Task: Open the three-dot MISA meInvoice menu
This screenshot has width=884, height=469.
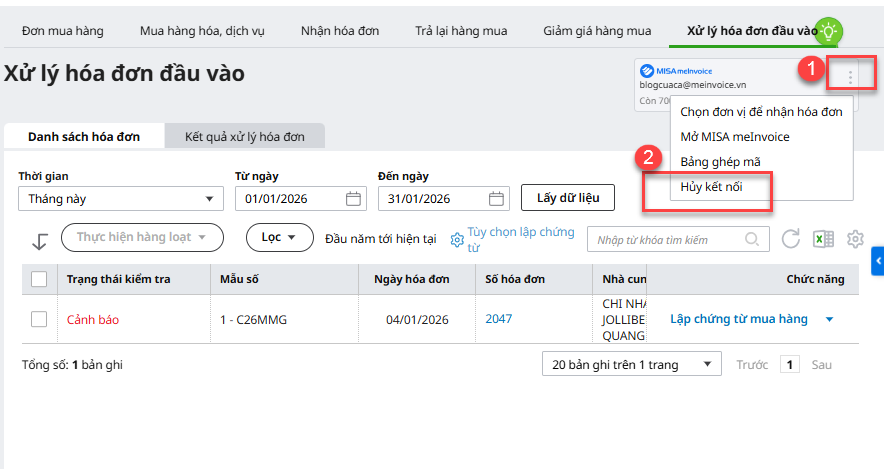Action: pyautogui.click(x=850, y=77)
